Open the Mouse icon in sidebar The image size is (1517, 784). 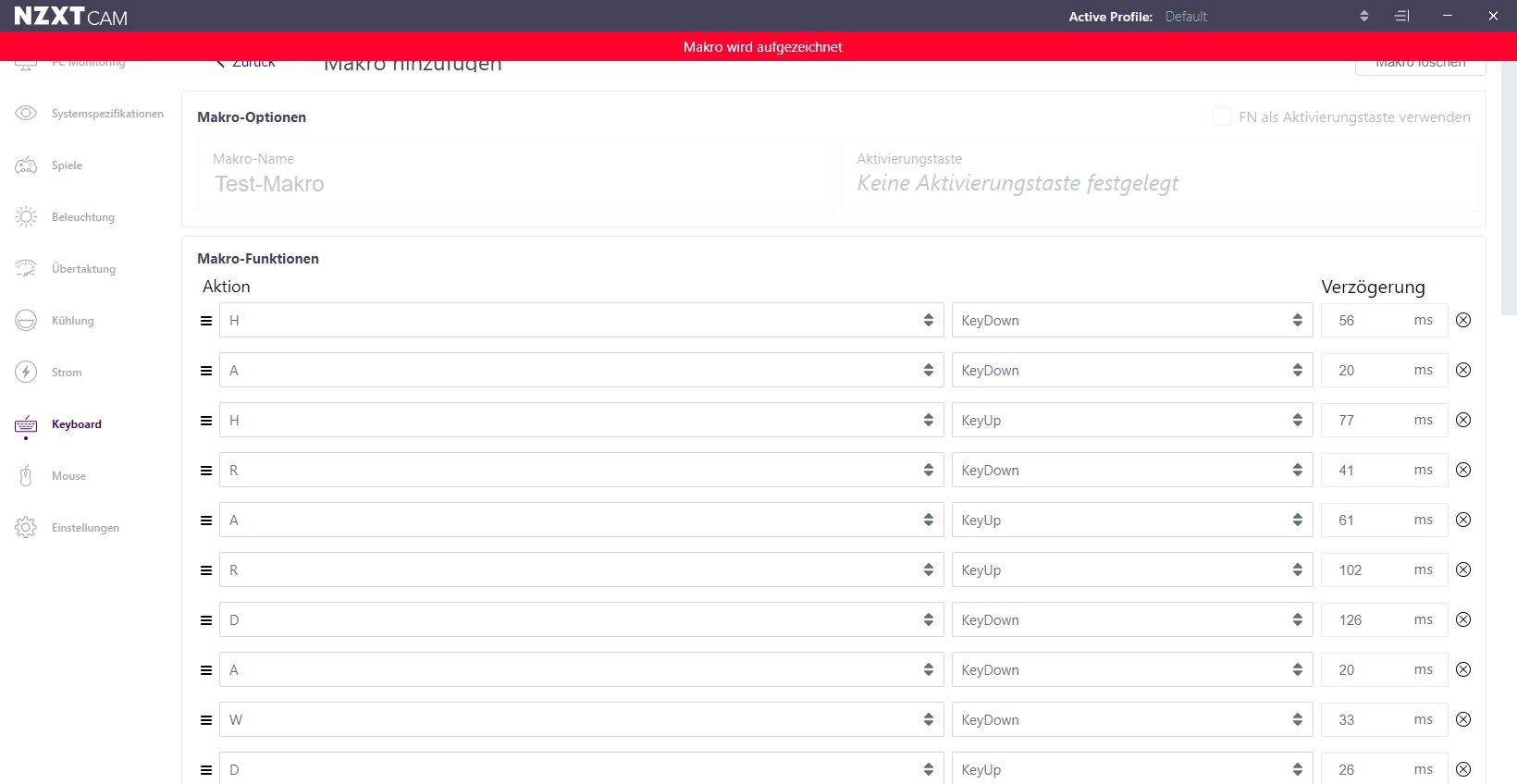[x=26, y=476]
